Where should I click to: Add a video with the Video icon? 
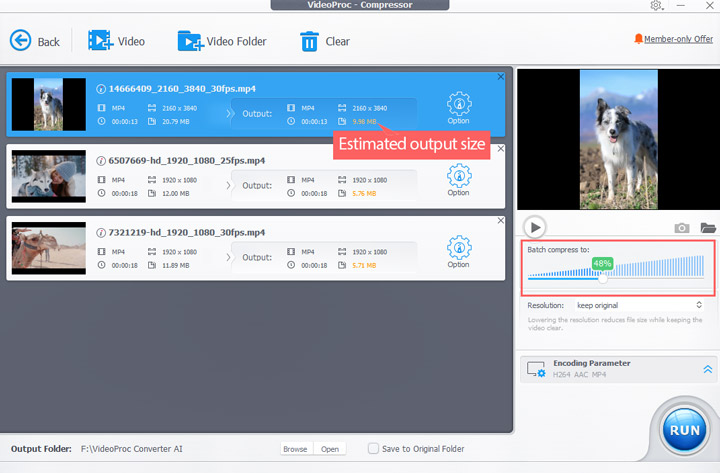point(101,41)
